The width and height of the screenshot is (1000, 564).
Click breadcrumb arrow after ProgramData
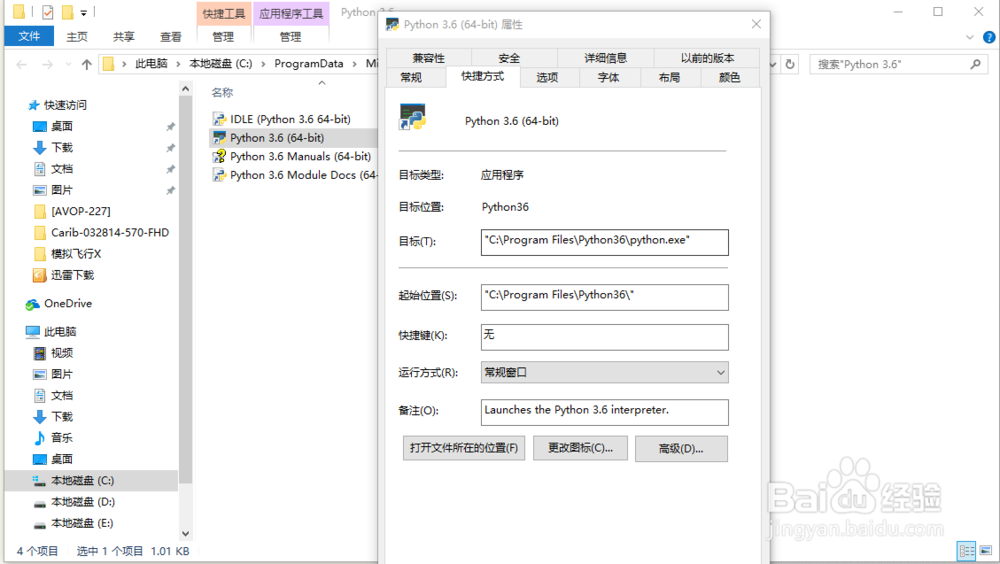tap(355, 64)
